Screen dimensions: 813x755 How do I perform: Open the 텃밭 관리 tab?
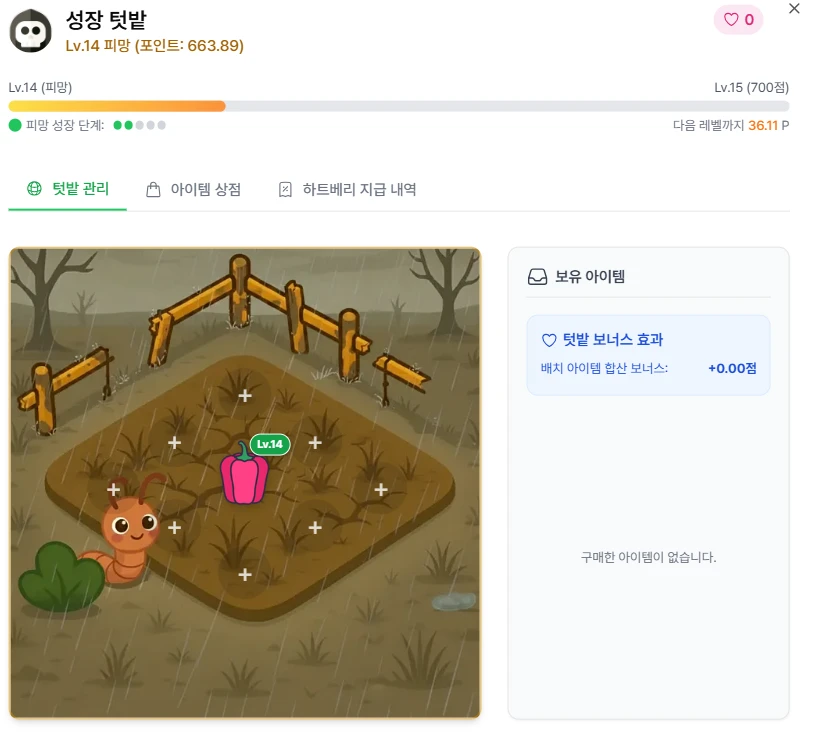point(68,189)
